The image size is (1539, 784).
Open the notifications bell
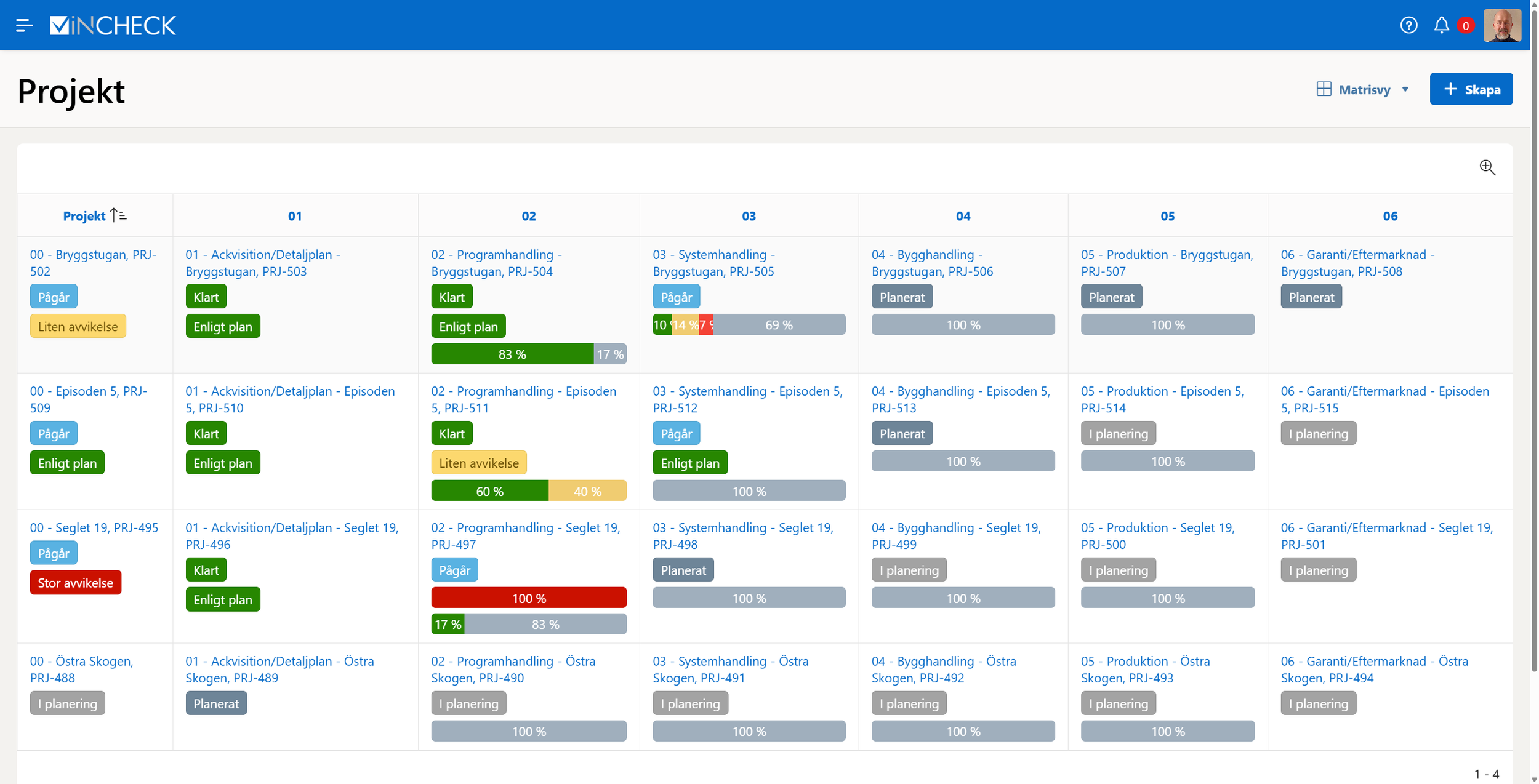pyautogui.click(x=1441, y=25)
